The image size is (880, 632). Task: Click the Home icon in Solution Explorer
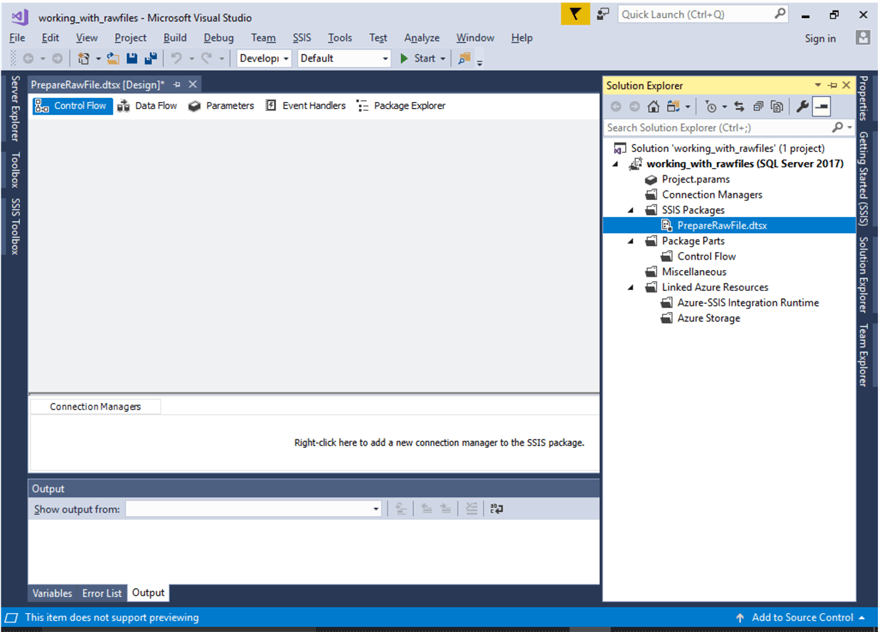click(x=653, y=106)
